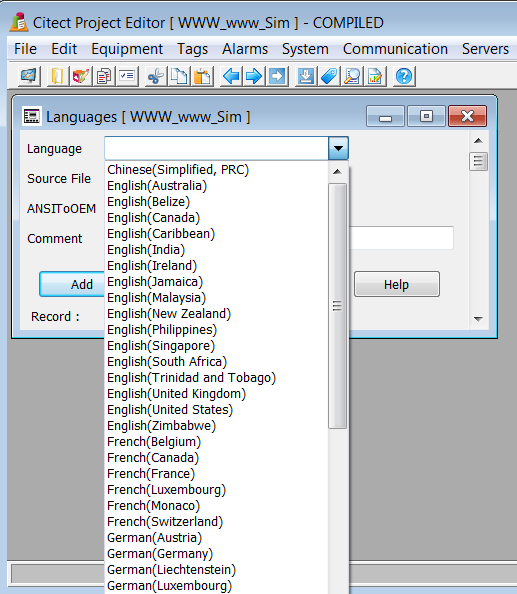This screenshot has height=594, width=517.
Task: Click the Paste clipboard toolbar icon
Action: 202,76
